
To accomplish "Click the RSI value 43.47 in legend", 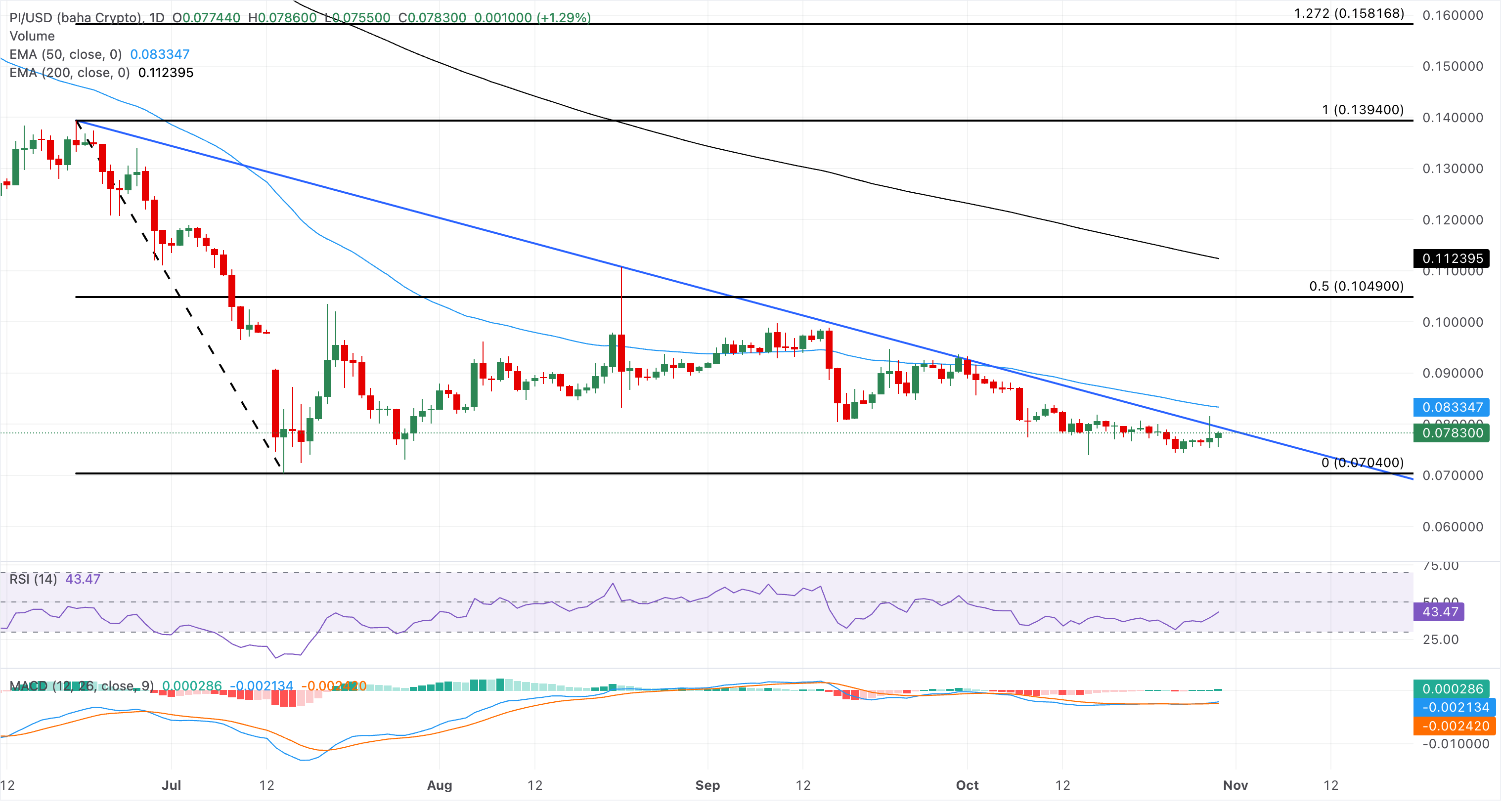I will coord(83,579).
